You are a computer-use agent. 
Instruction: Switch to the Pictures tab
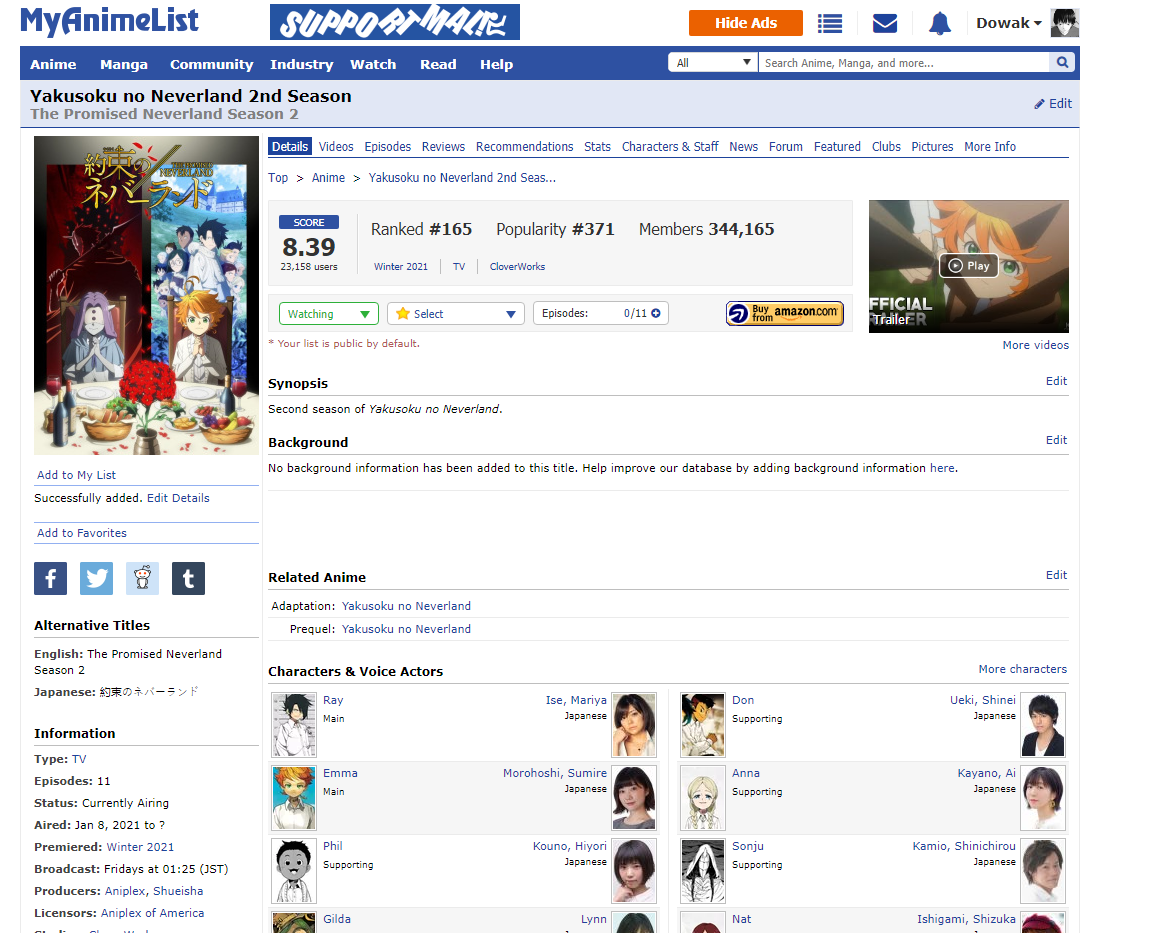pyautogui.click(x=932, y=146)
